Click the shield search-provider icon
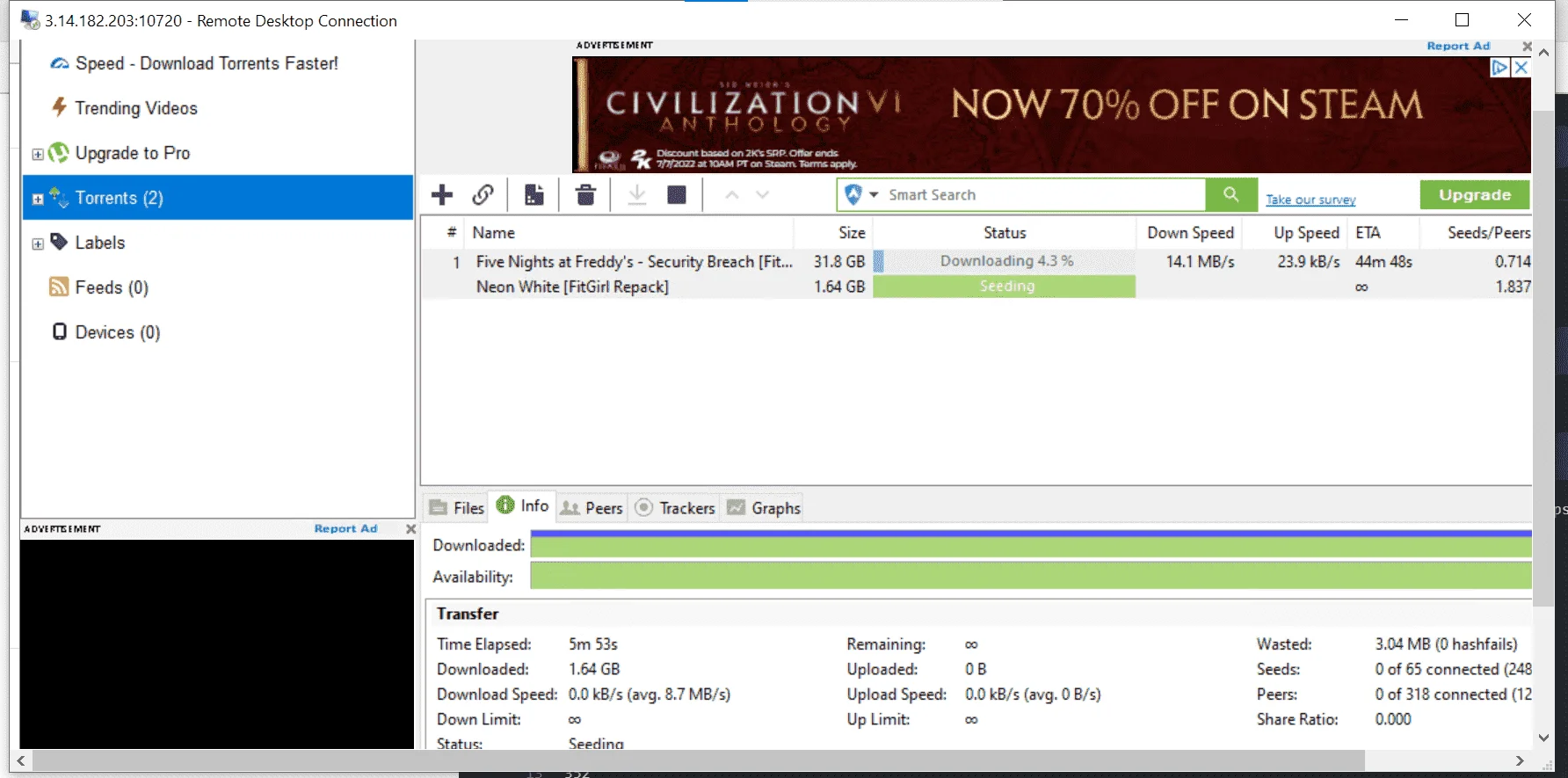 pyautogui.click(x=853, y=195)
